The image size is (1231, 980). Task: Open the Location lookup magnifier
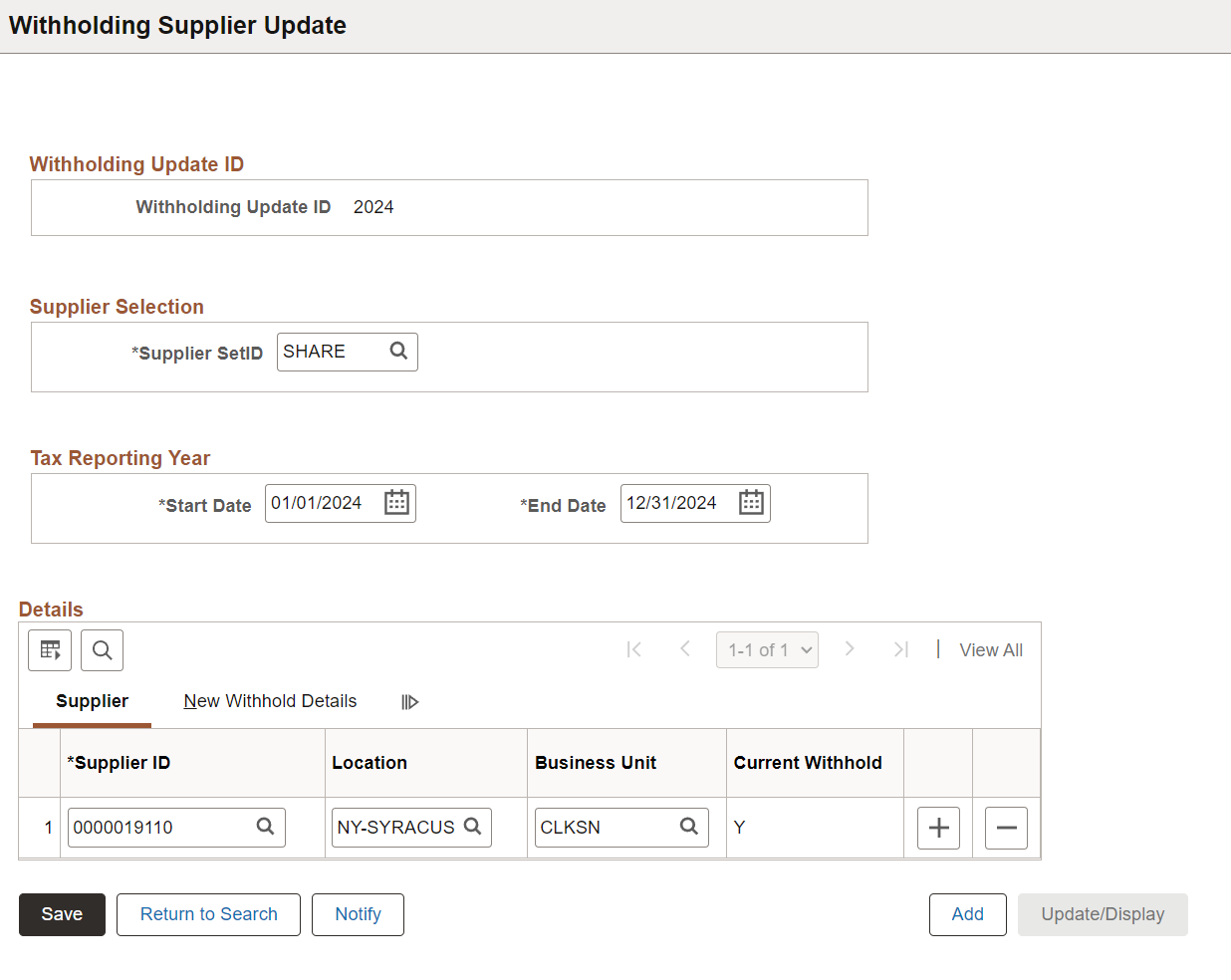(473, 827)
